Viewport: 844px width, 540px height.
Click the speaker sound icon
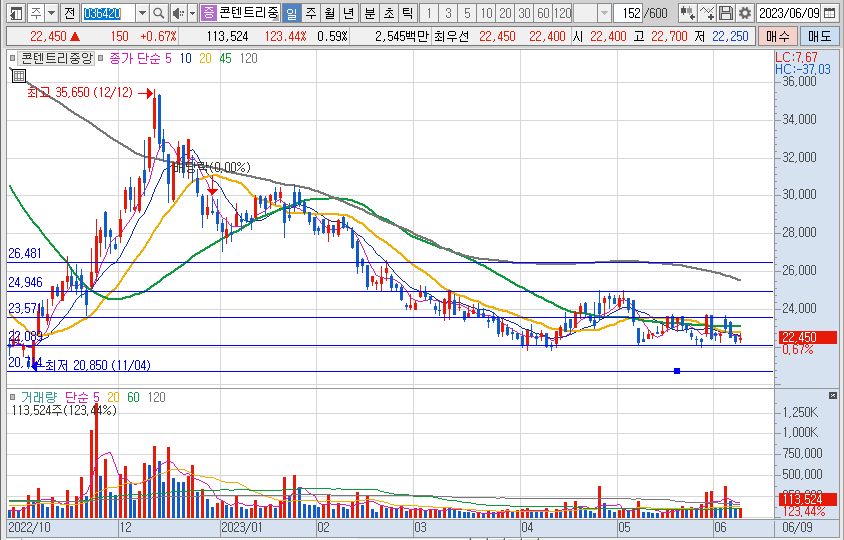pos(178,13)
